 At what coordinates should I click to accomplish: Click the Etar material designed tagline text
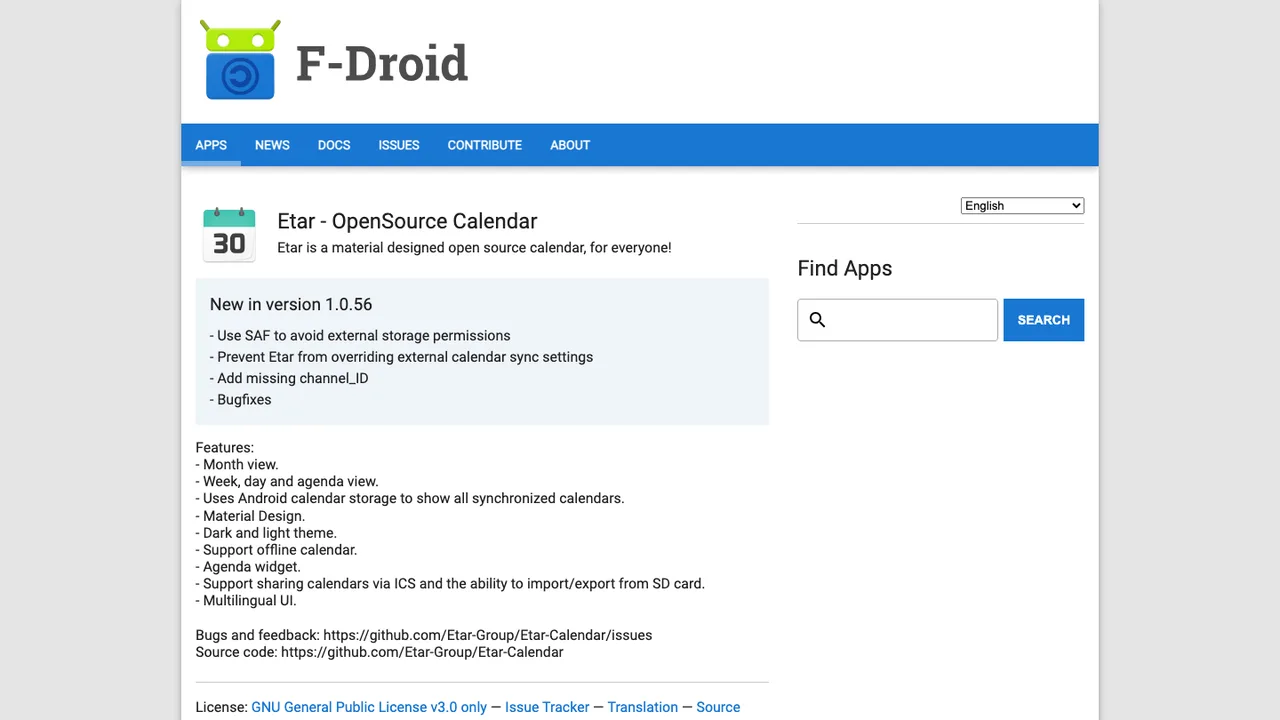pos(474,247)
